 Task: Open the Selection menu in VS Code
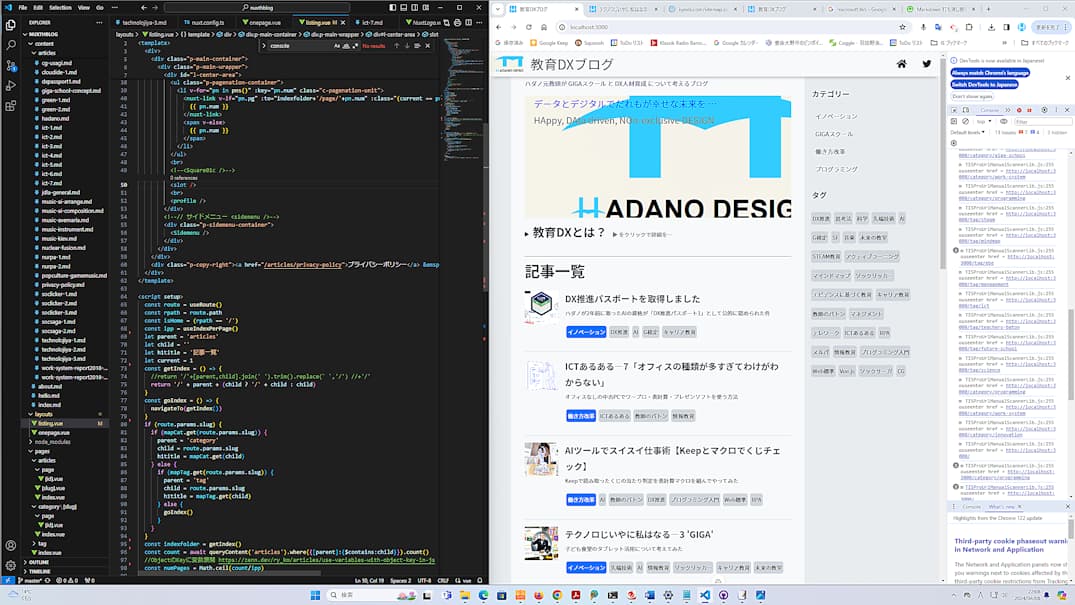(x=60, y=8)
